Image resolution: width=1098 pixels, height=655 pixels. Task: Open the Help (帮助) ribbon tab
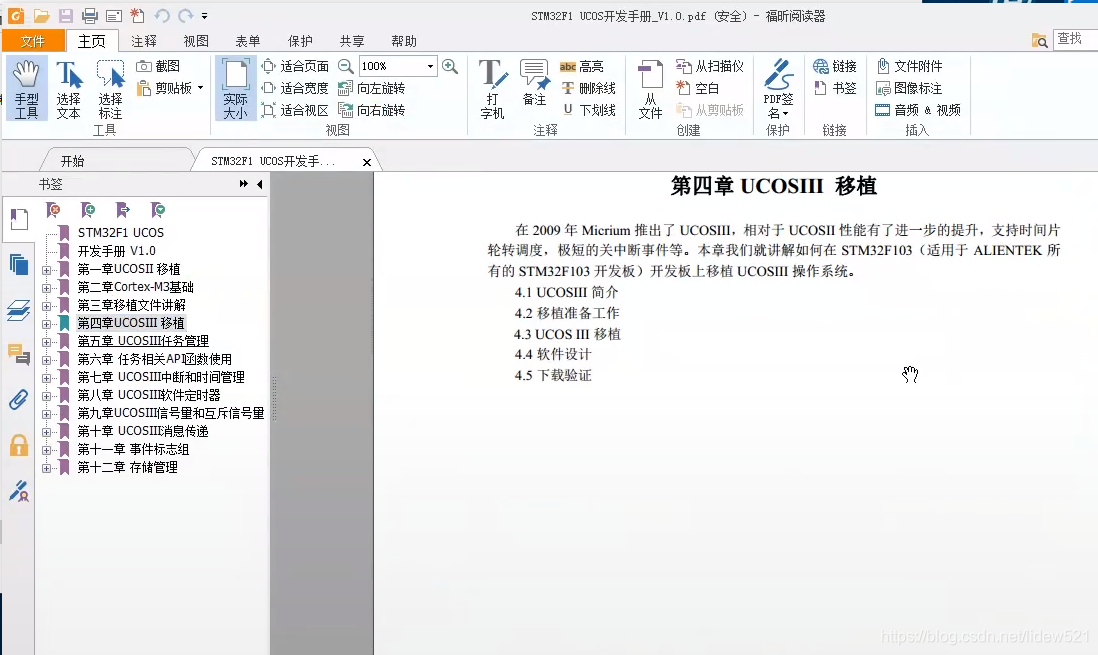click(404, 41)
